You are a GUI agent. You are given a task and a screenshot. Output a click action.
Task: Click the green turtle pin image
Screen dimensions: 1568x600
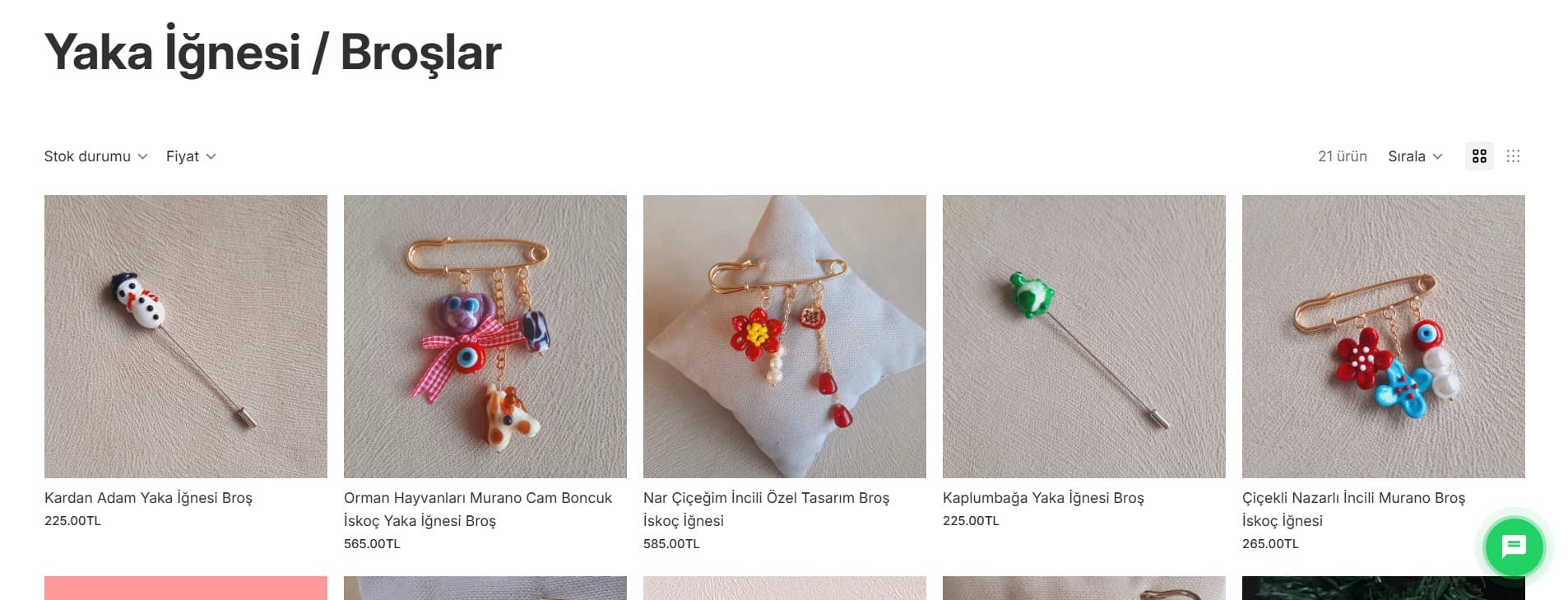click(x=1084, y=337)
